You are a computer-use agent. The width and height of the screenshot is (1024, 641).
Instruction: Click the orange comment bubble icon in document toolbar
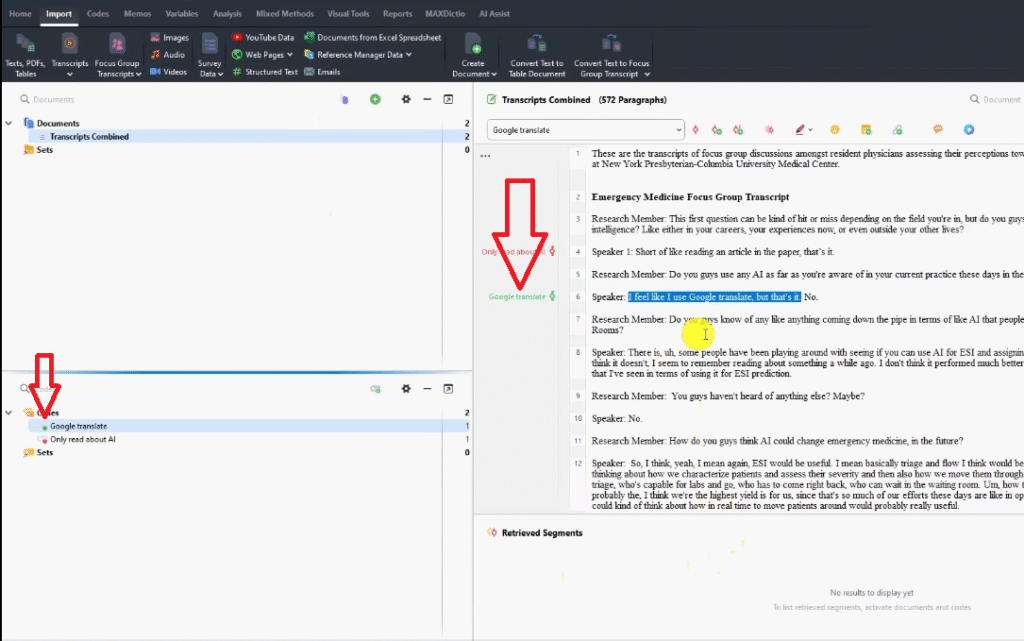[x=938, y=130]
